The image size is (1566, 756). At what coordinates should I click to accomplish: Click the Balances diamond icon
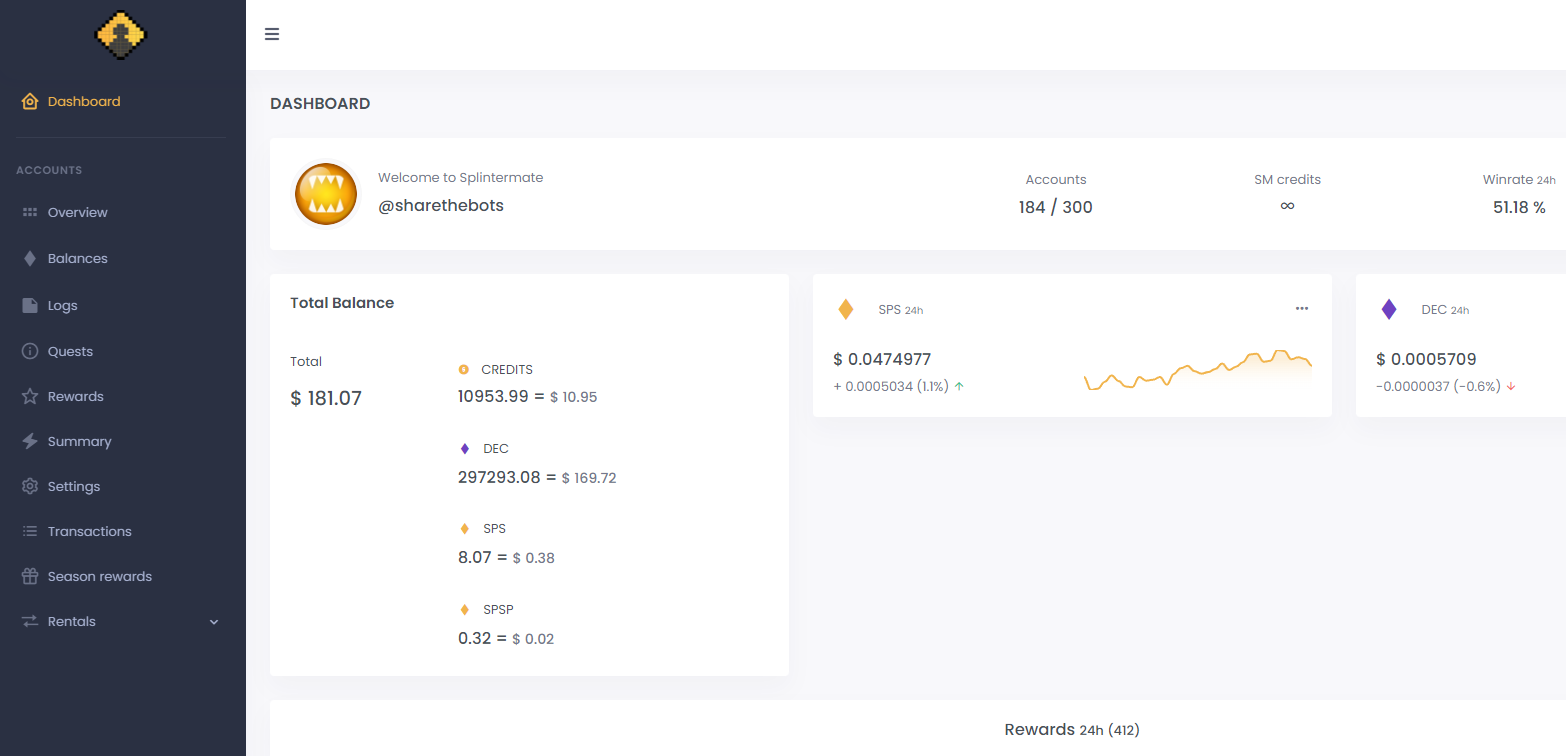coord(30,258)
